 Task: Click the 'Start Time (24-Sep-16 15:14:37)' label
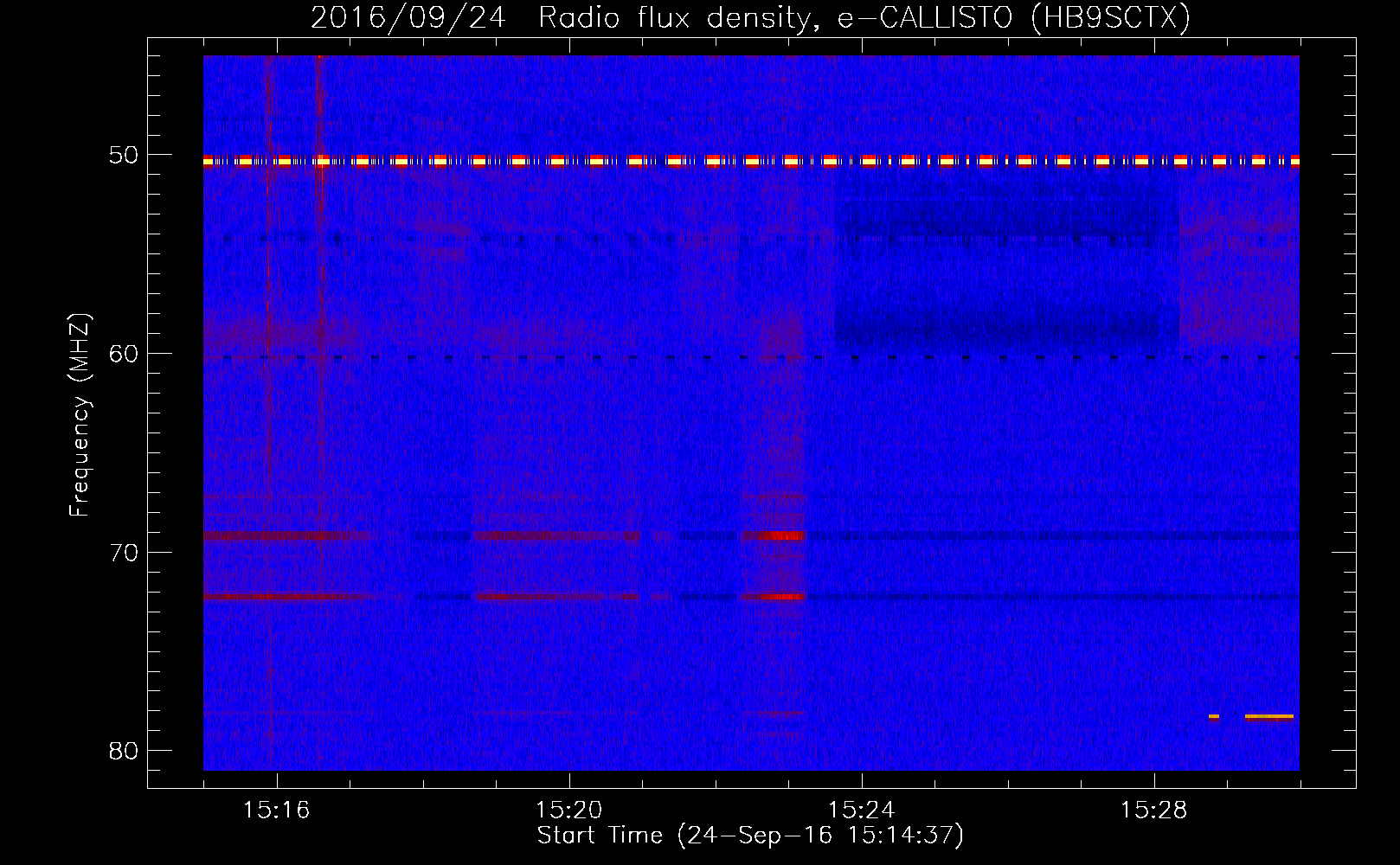[x=750, y=836]
